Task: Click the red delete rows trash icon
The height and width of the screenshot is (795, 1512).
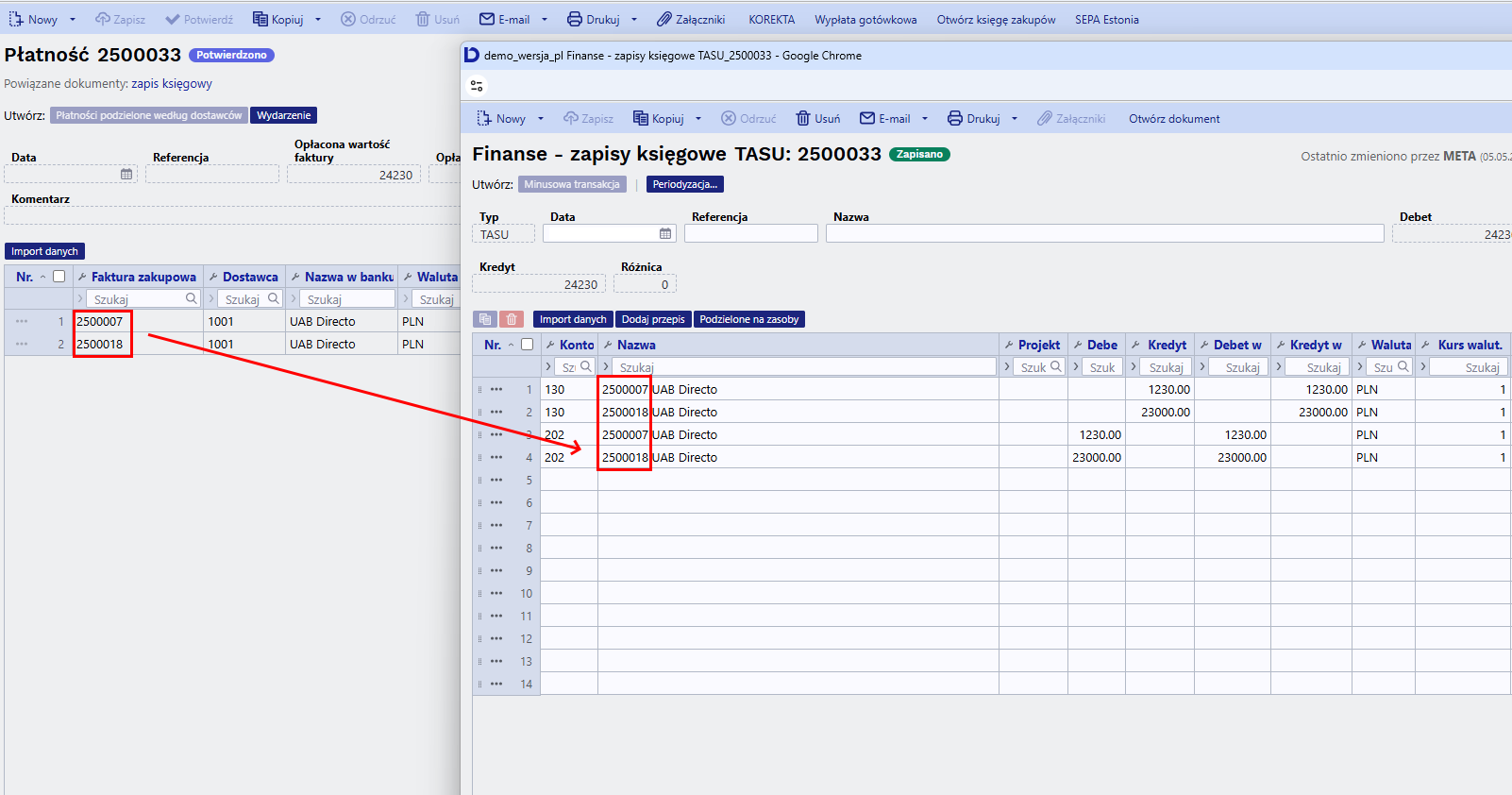Action: (511, 319)
